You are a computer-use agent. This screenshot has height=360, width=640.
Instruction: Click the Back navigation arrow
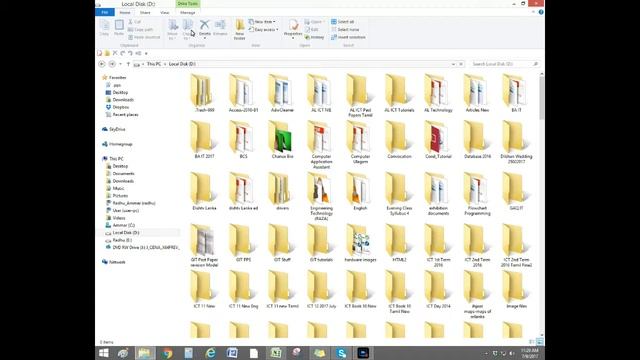pos(102,64)
